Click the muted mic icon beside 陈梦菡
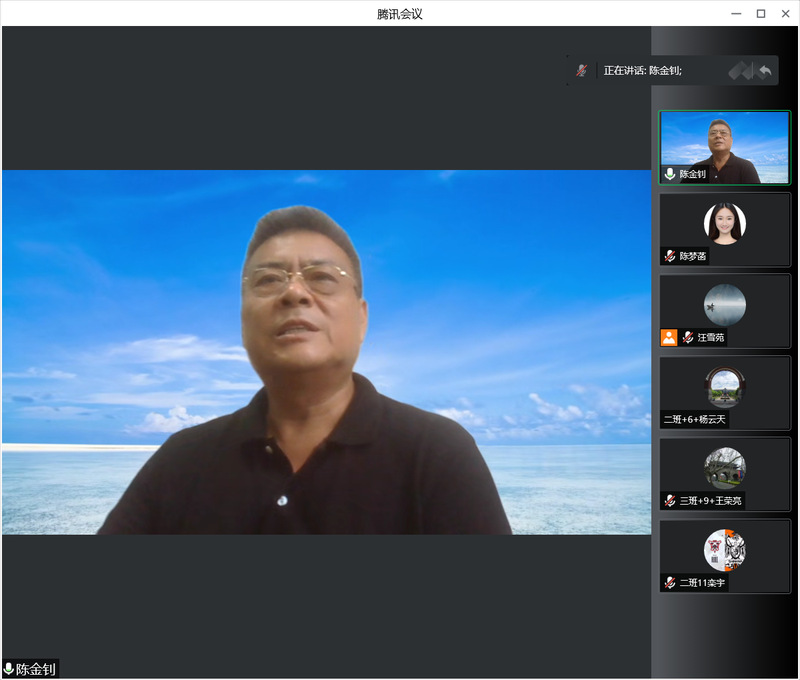Screen dimensions: 800x680 coord(669,256)
